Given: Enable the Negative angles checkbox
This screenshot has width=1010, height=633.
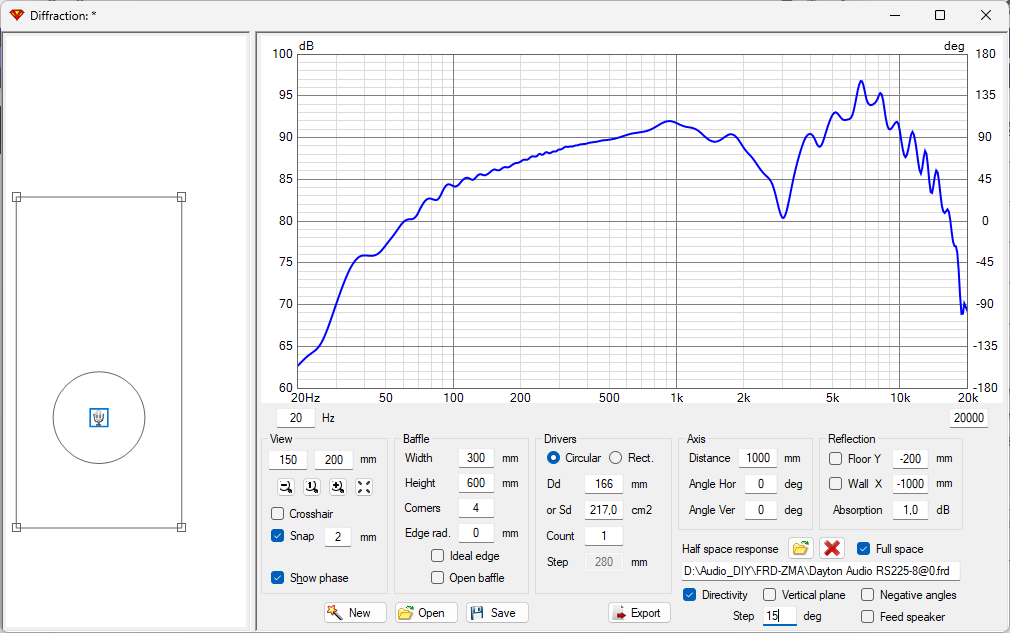Looking at the screenshot, I should [868, 594].
